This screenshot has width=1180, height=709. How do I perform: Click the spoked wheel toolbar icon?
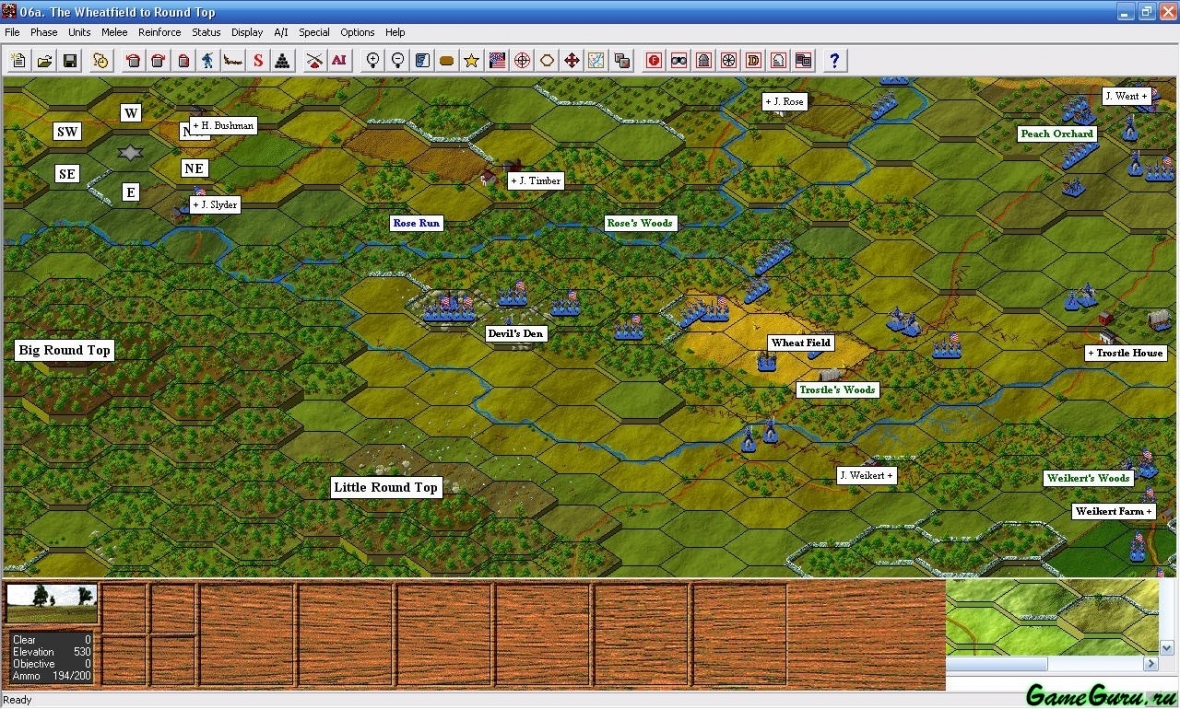(728, 61)
